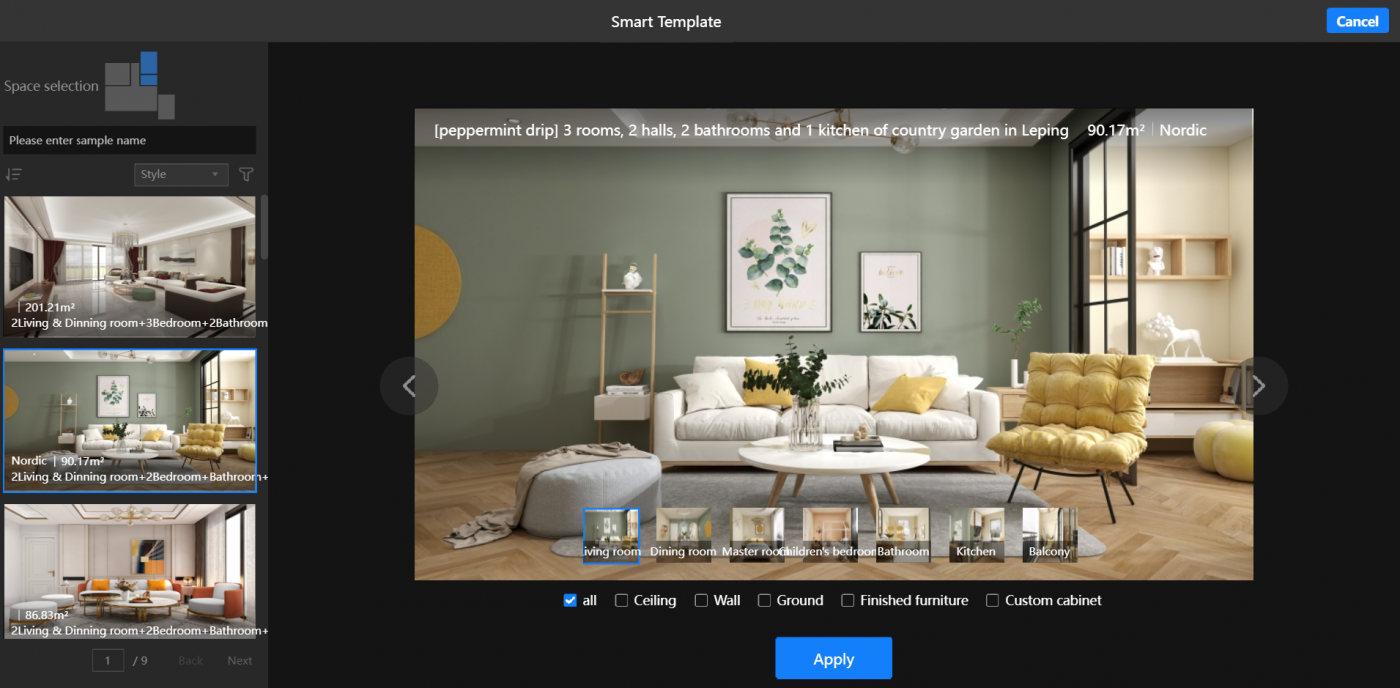Tick the Wall checkbox

(x=702, y=601)
